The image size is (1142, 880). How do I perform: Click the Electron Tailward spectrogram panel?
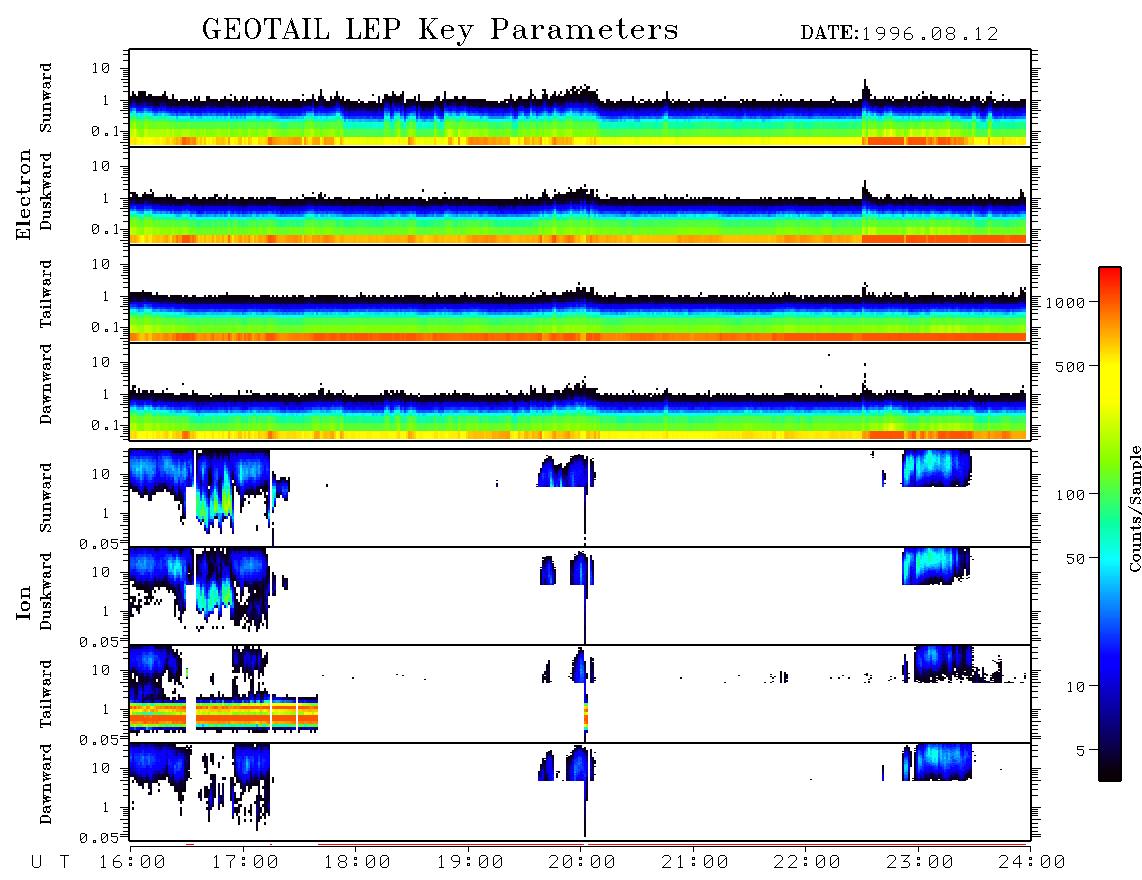point(580,294)
